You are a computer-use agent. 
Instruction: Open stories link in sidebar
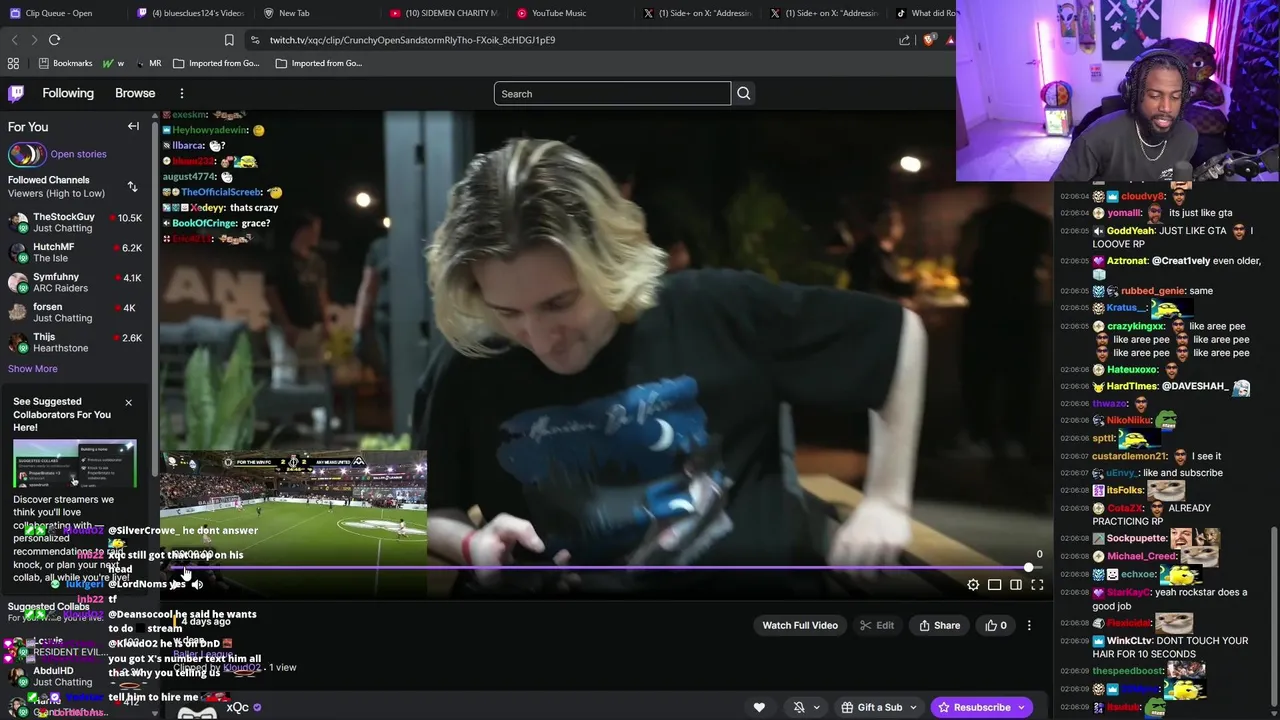[x=78, y=154]
